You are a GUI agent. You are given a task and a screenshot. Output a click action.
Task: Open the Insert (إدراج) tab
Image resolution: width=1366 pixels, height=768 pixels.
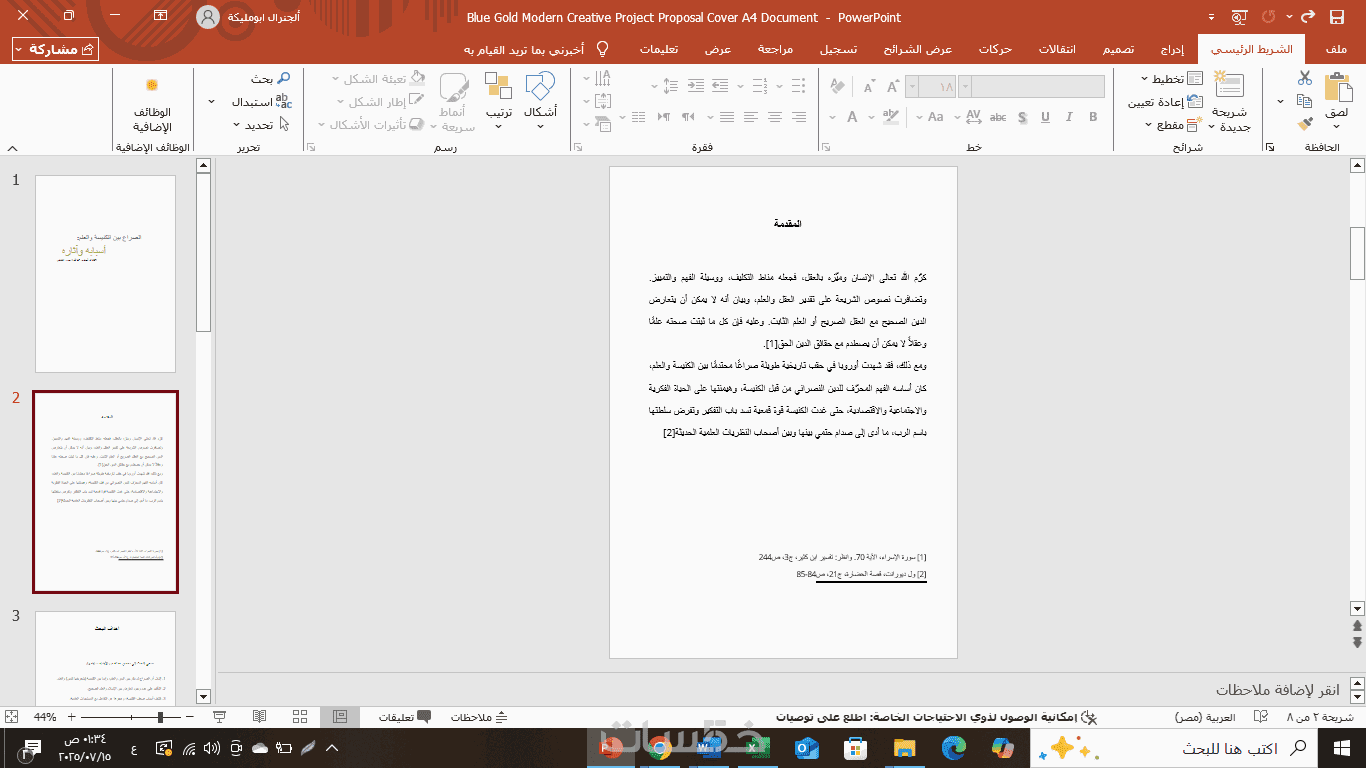(x=1172, y=49)
